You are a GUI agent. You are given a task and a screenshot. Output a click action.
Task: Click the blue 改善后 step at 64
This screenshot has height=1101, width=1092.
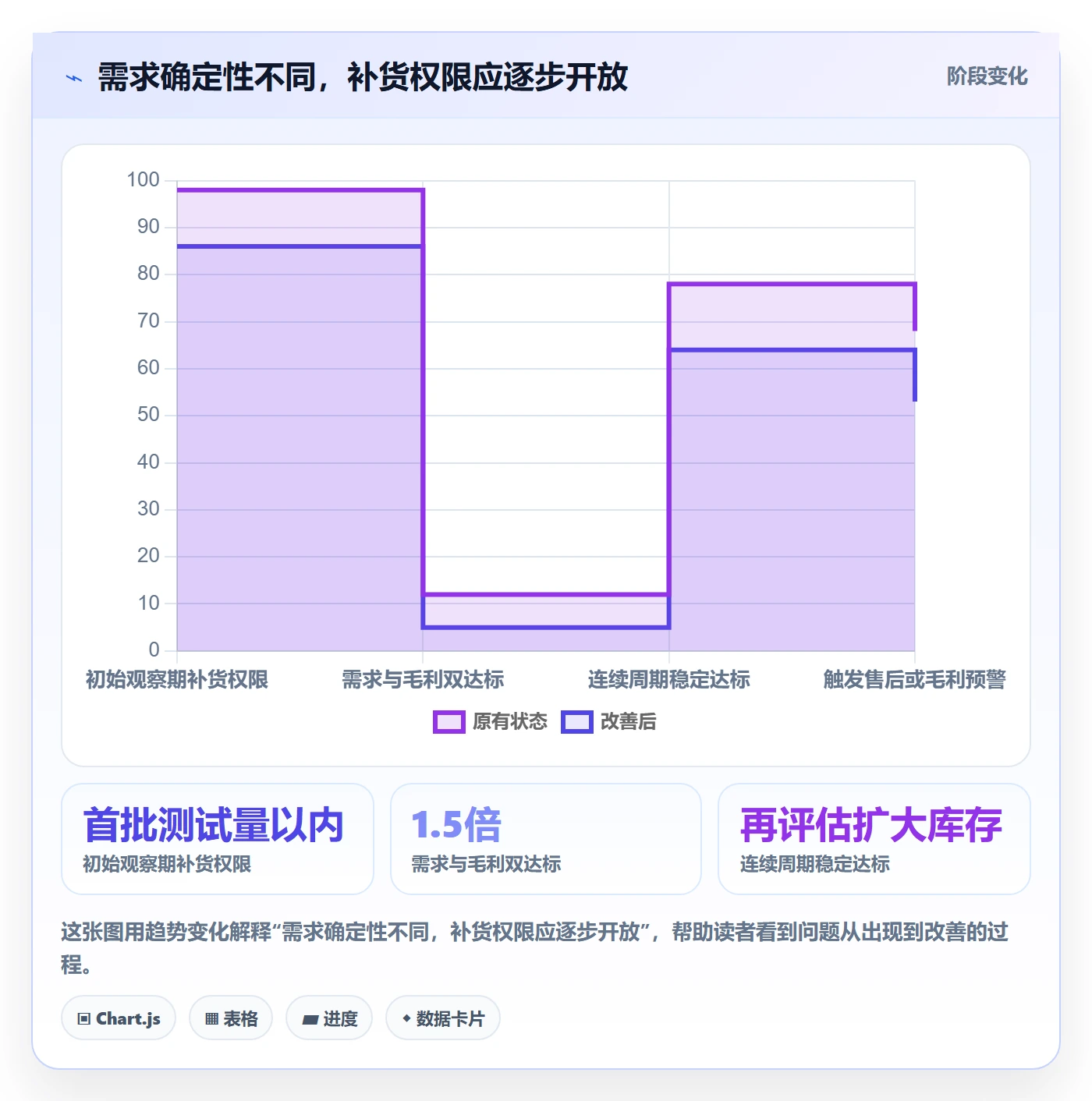(x=792, y=349)
